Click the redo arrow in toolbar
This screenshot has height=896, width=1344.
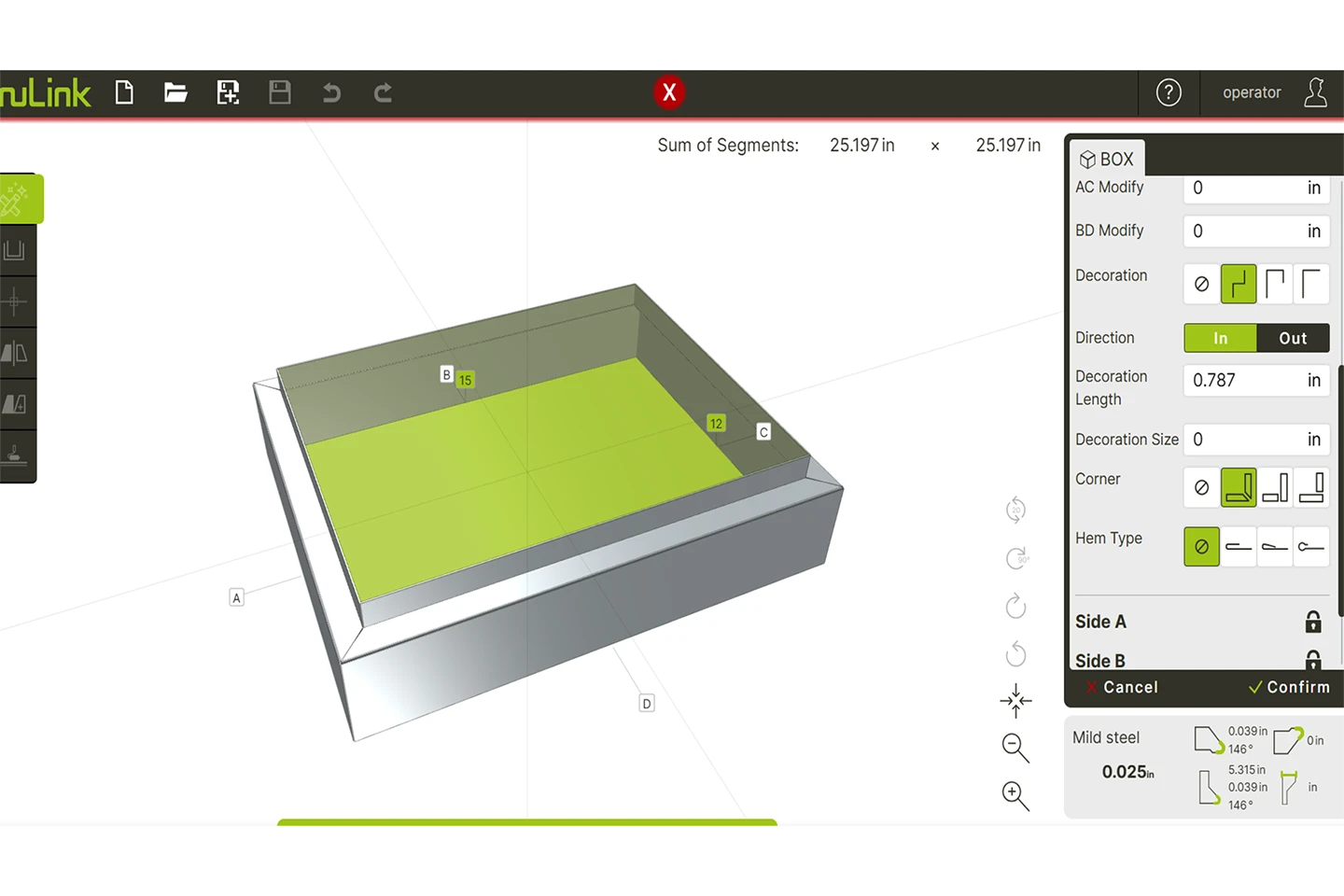tap(383, 92)
